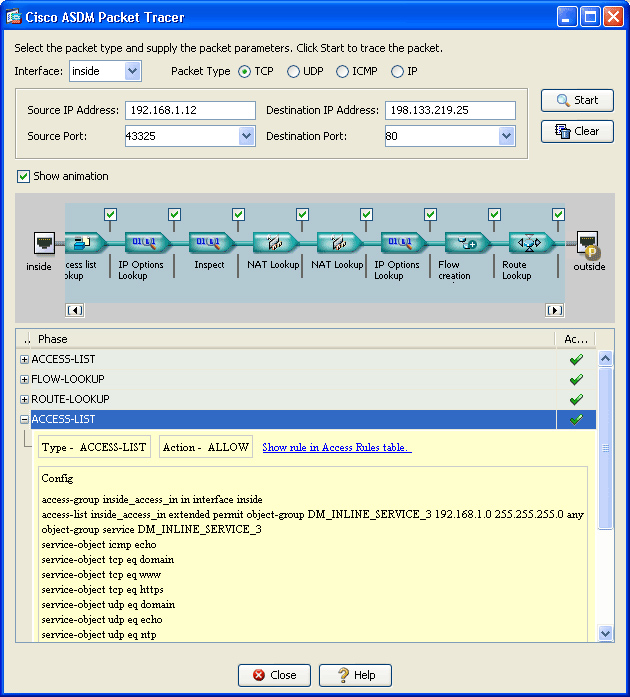Select the Flow creation phase icon
This screenshot has height=697, width=630.
467,243
